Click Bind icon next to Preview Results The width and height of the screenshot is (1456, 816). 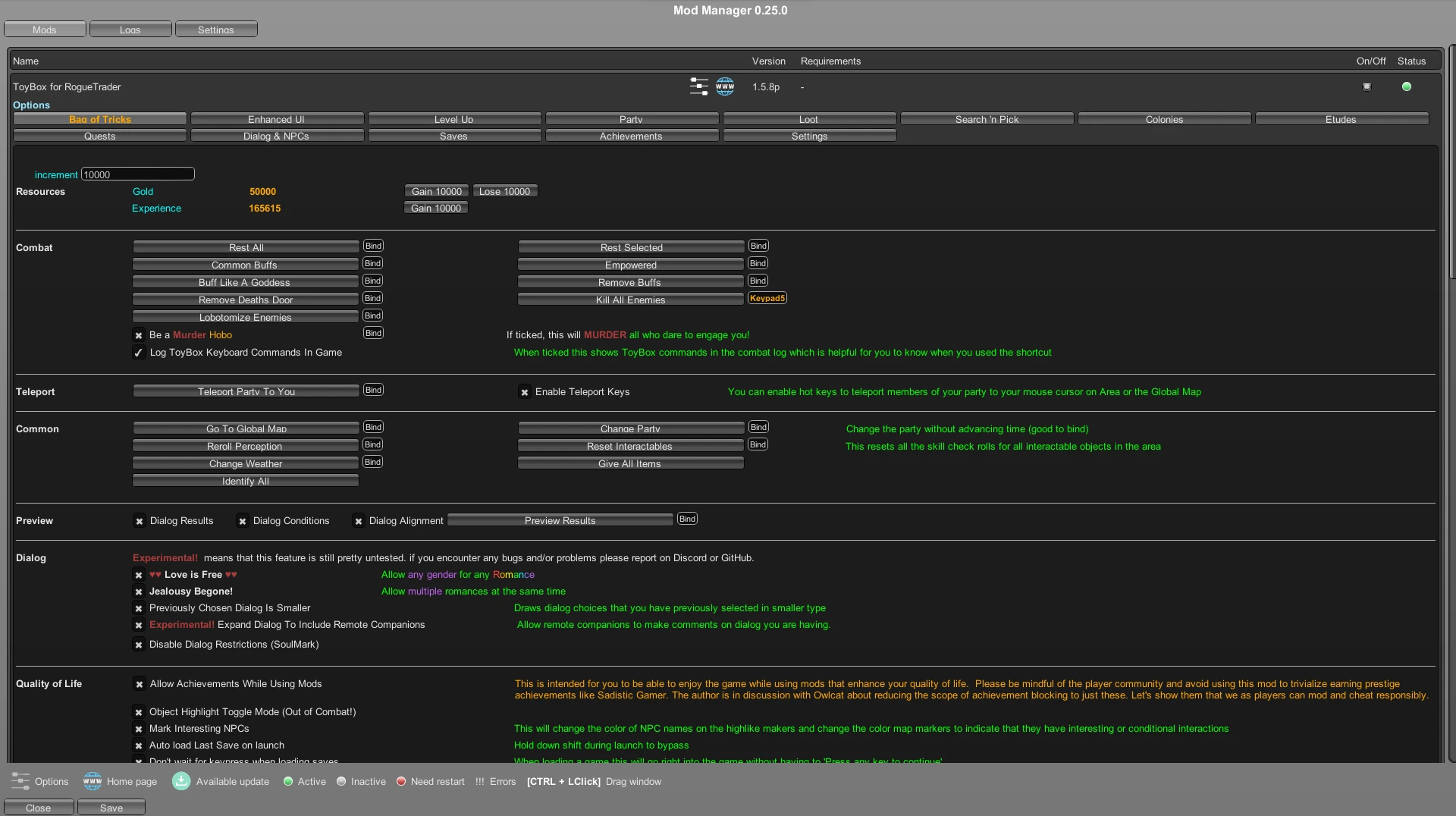tap(686, 519)
